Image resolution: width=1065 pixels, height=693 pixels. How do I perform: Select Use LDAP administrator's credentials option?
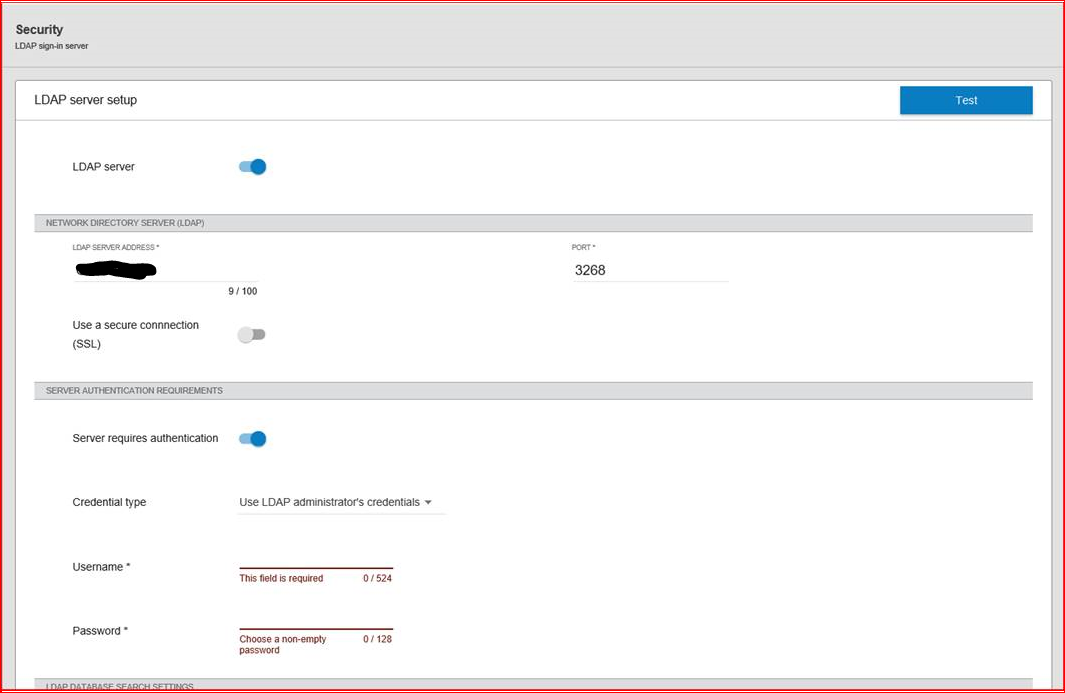(333, 502)
